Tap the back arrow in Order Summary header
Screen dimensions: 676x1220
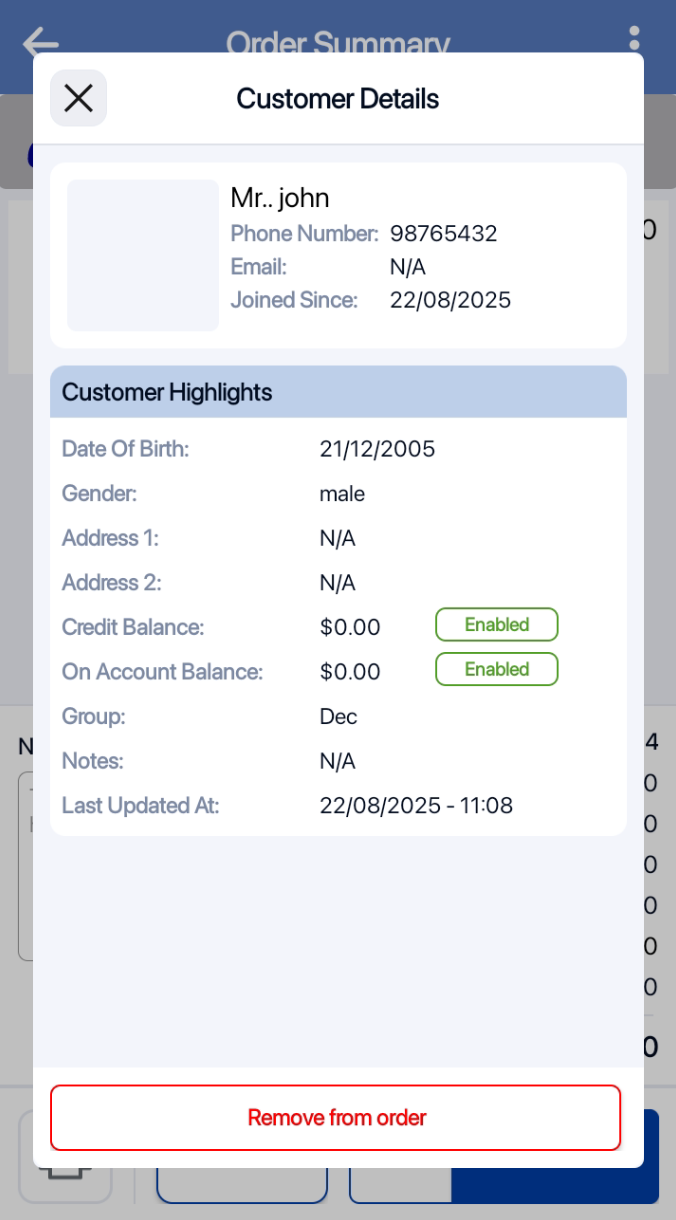tap(40, 41)
